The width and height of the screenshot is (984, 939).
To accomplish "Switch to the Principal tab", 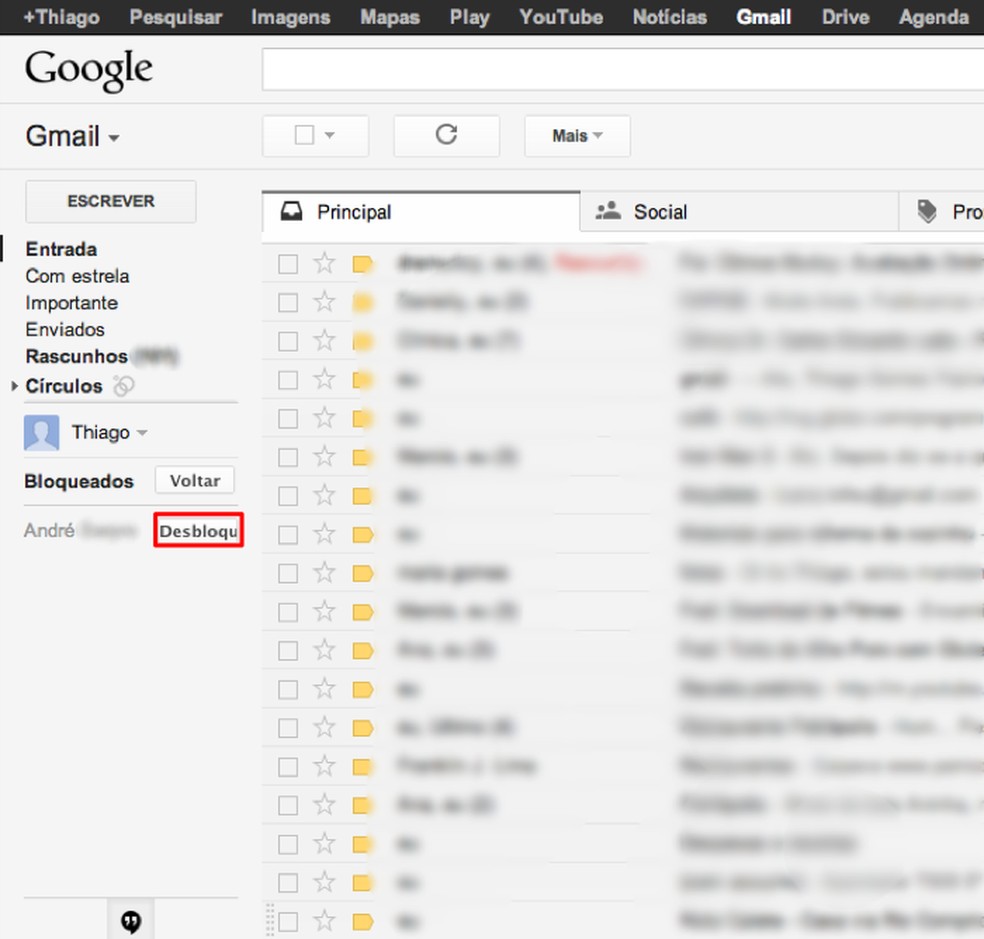I will pos(420,212).
